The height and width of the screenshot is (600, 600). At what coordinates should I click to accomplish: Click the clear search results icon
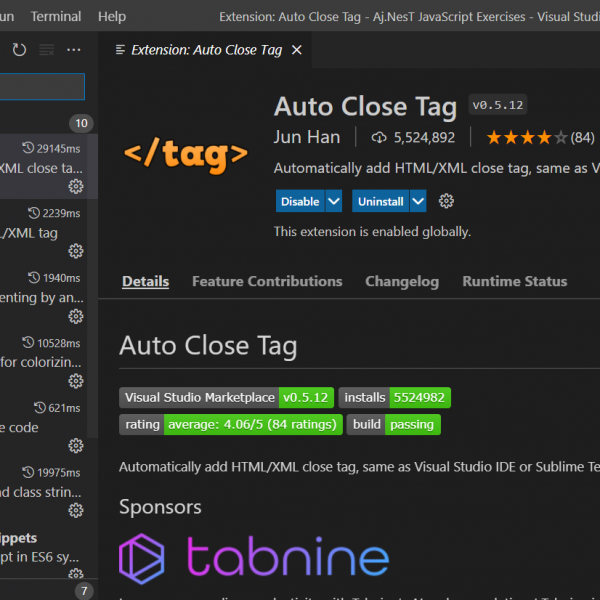46,49
